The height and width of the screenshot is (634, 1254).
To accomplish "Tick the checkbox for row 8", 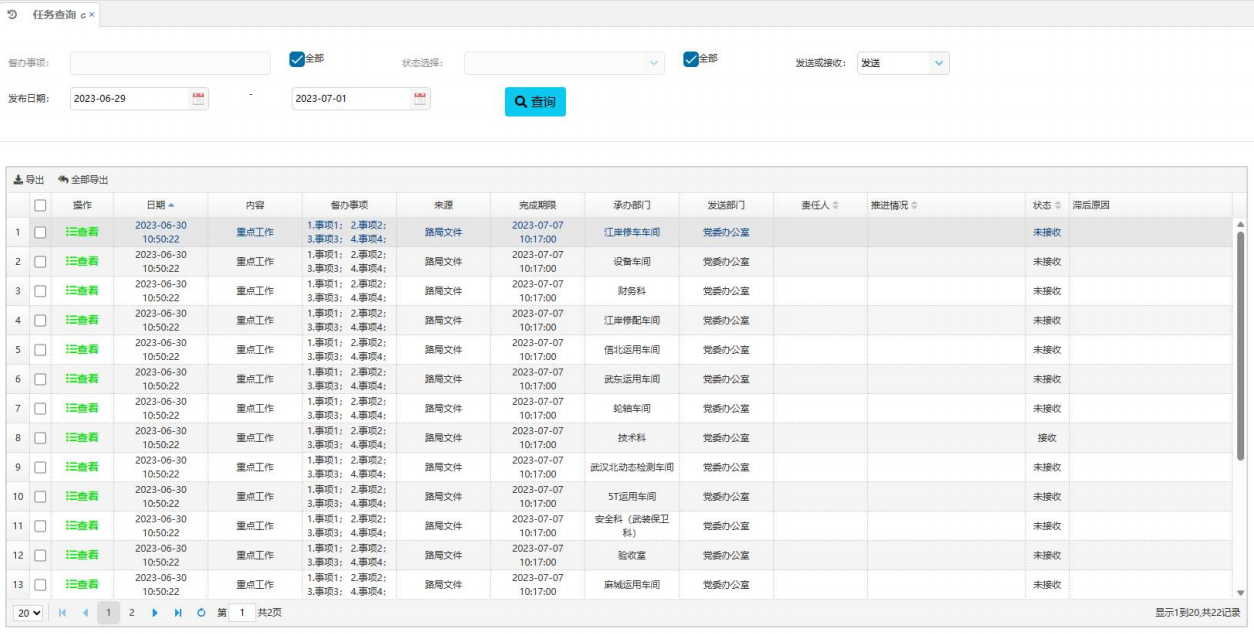I will (41, 438).
